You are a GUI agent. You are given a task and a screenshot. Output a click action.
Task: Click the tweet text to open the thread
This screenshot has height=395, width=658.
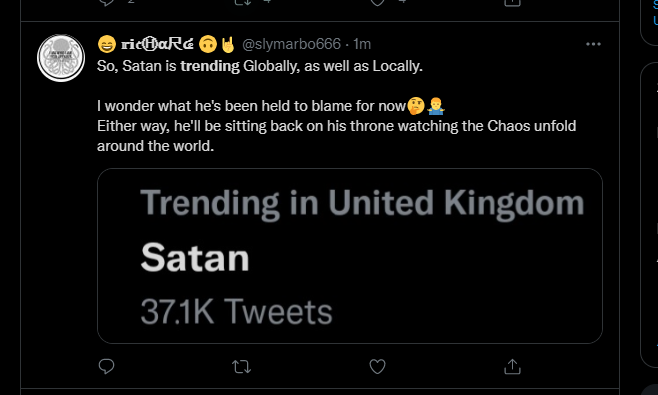(337, 106)
